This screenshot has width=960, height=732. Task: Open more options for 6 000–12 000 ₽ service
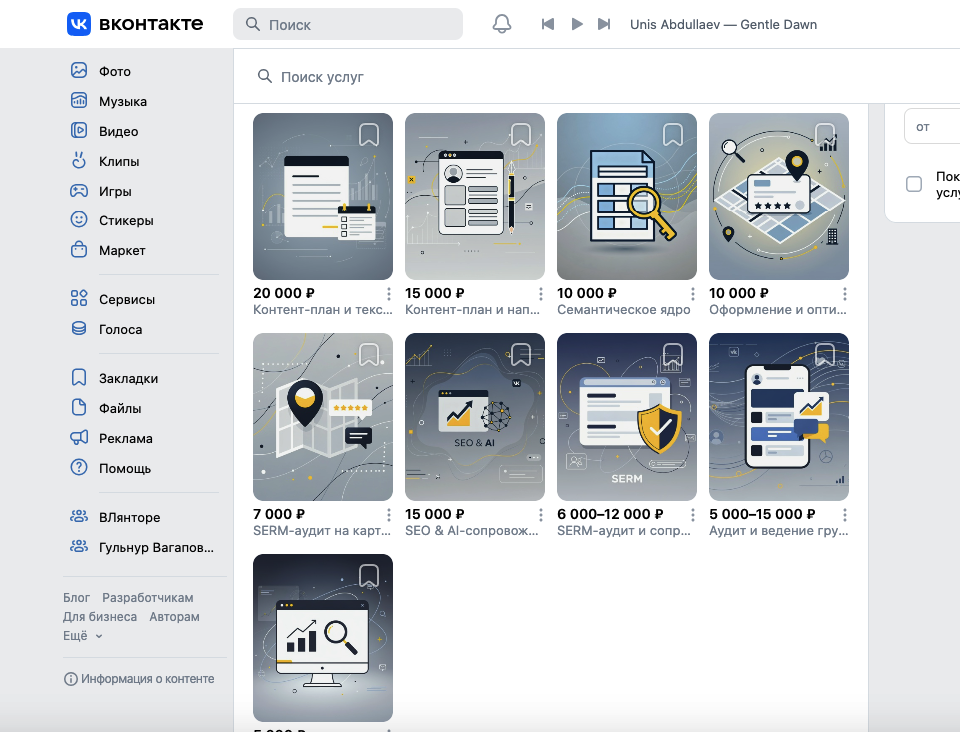[692, 514]
